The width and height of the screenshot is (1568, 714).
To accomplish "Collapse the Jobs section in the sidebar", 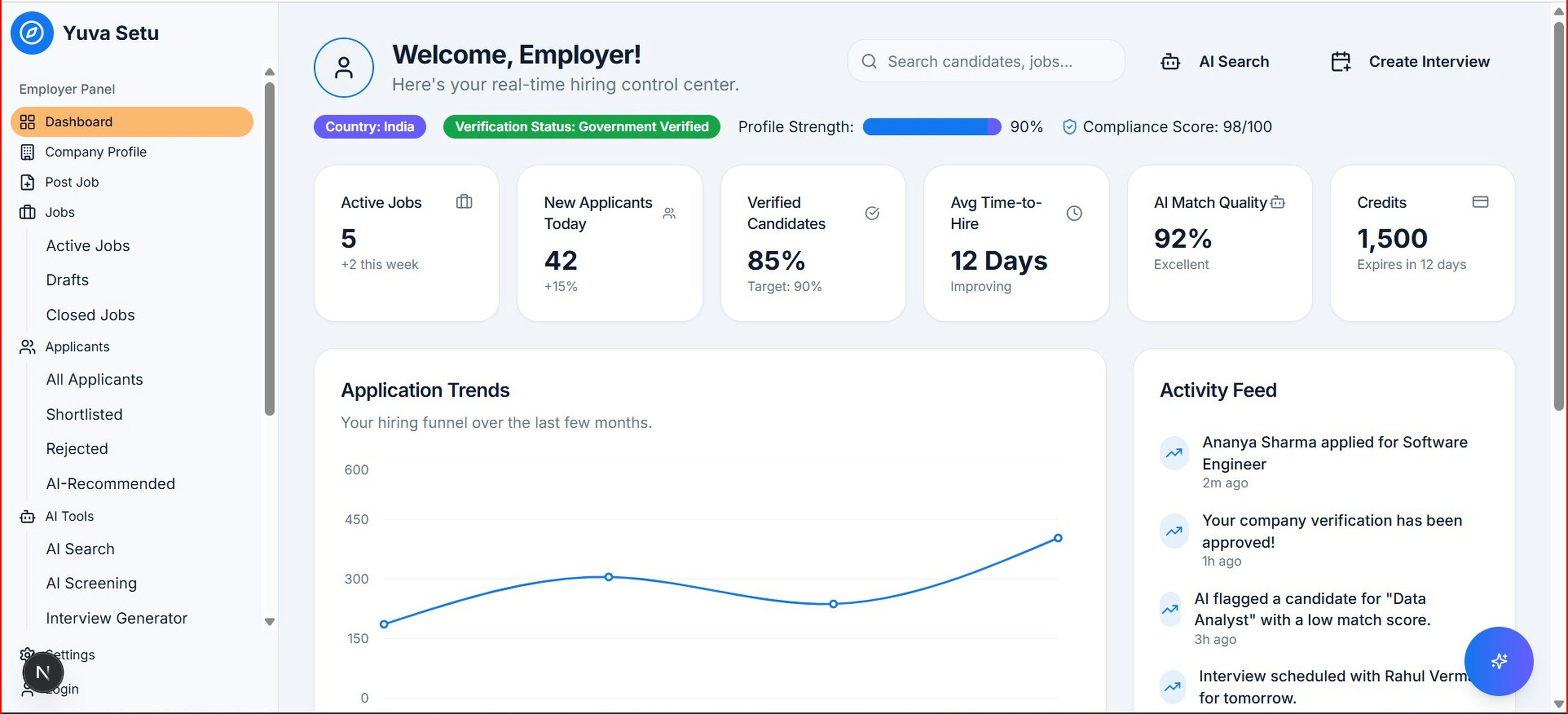I will [60, 212].
